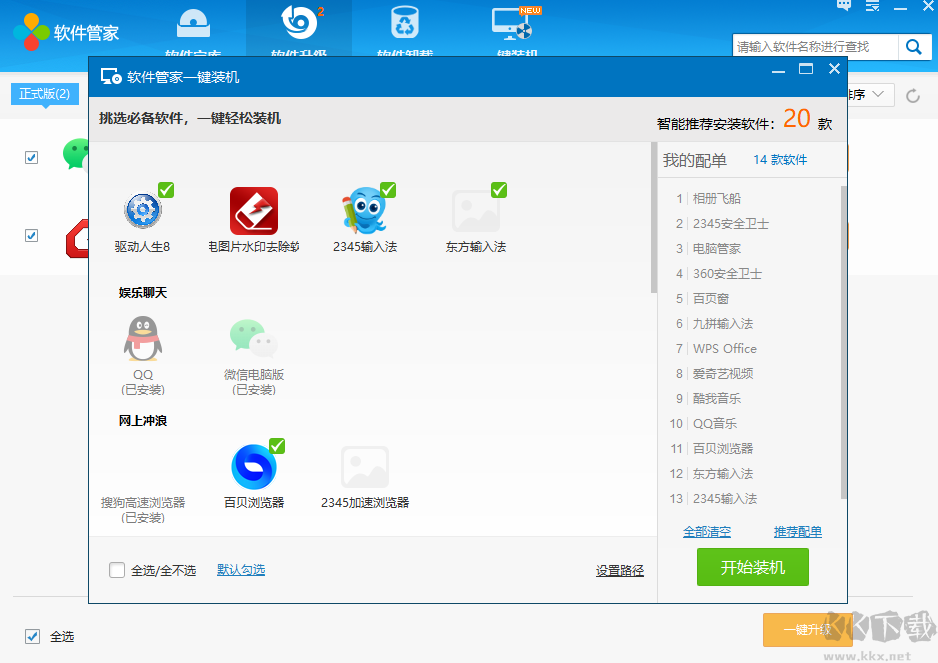The width and height of the screenshot is (938, 663).
Task: Open the main menu icon at top
Action: 872,6
